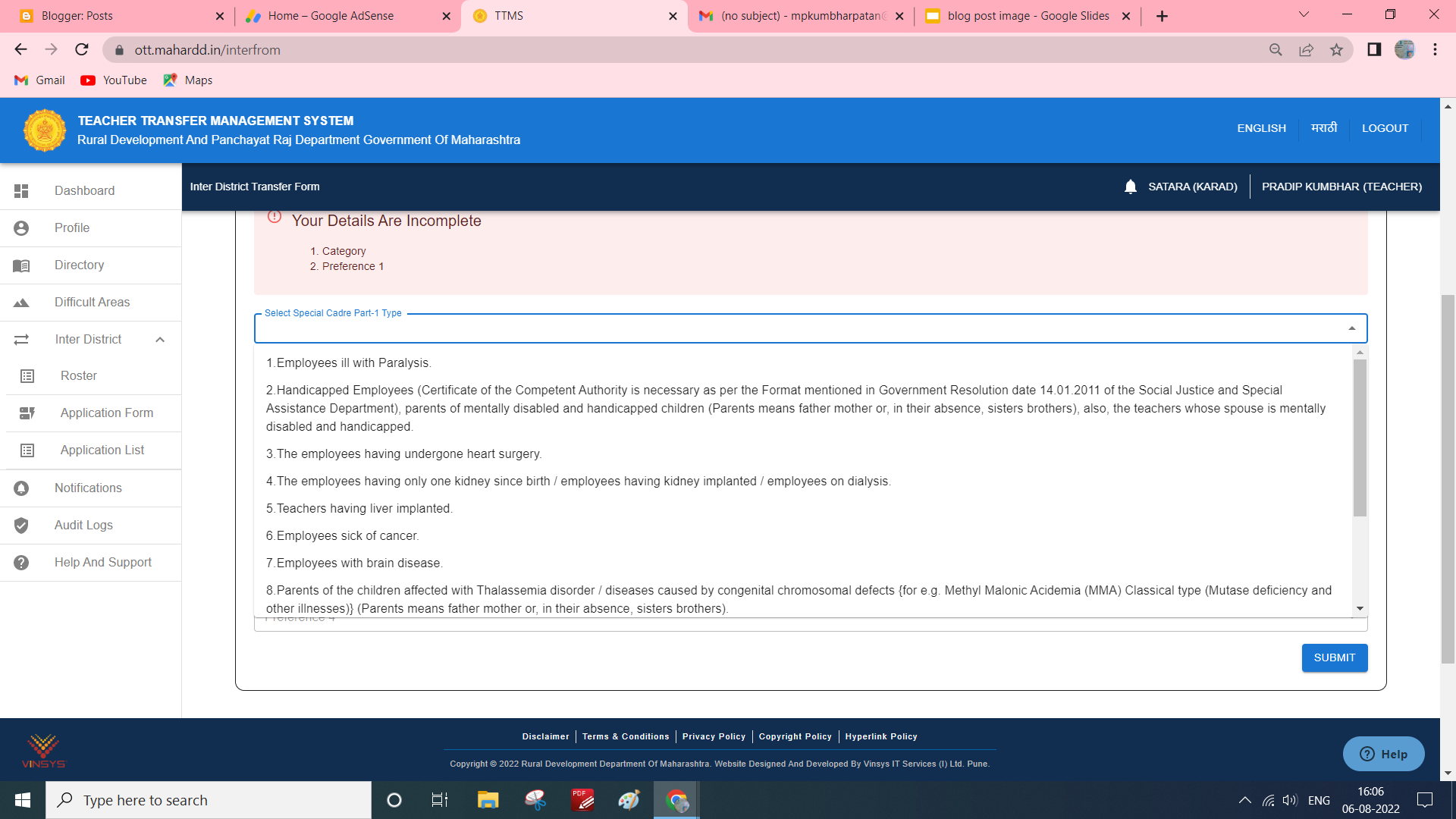Open the Chrome profile avatar

pyautogui.click(x=1404, y=50)
